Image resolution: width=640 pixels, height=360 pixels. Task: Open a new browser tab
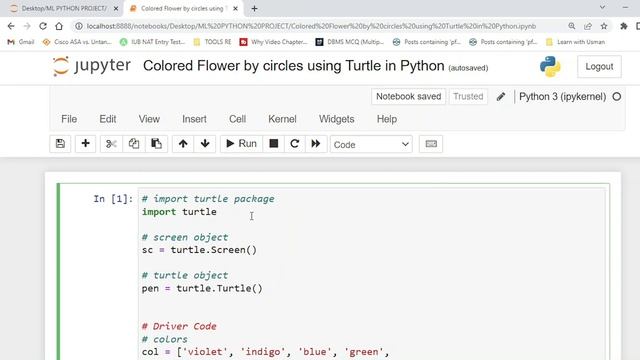[x=254, y=9]
